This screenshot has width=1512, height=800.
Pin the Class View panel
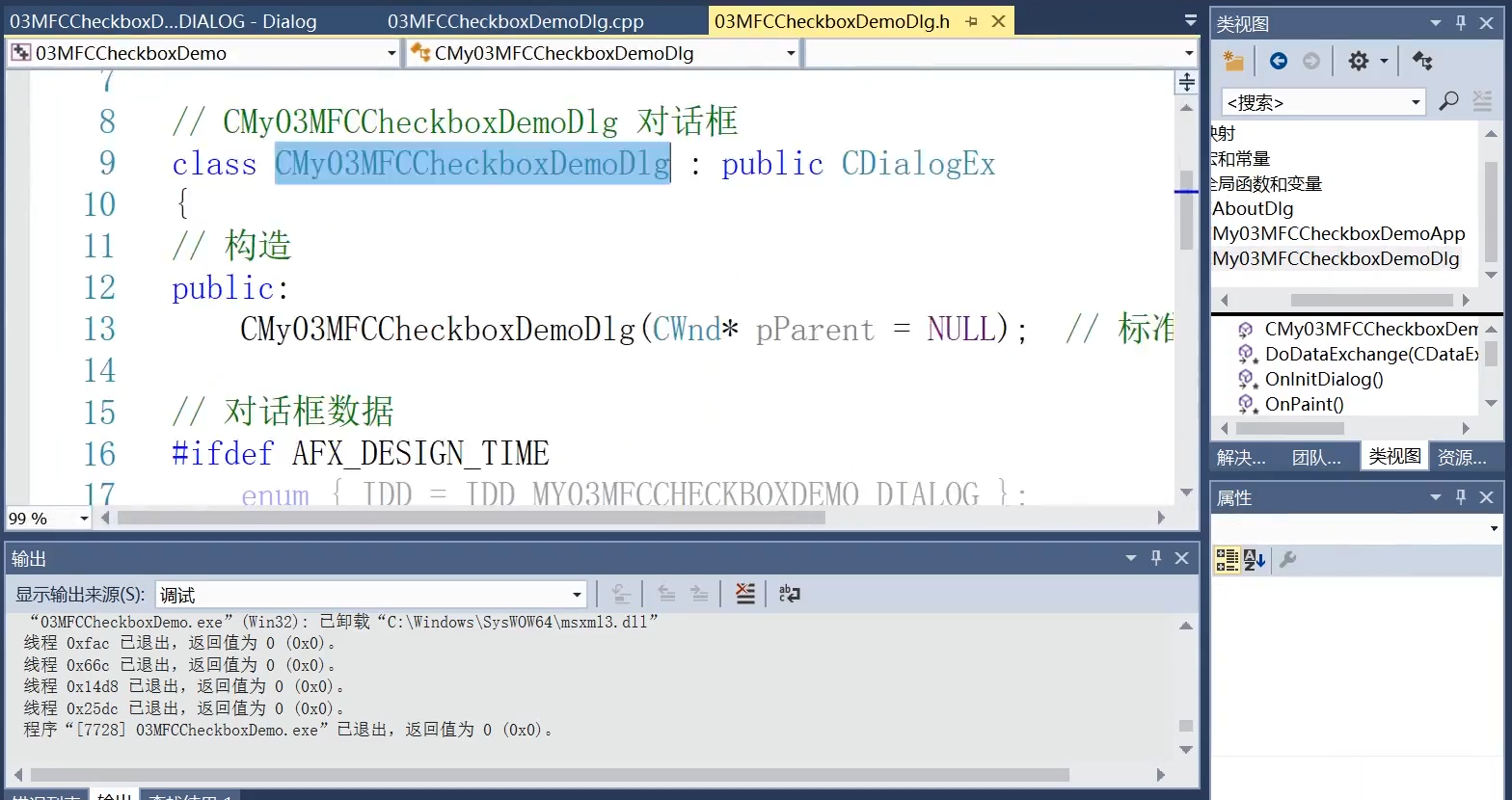point(1461,23)
